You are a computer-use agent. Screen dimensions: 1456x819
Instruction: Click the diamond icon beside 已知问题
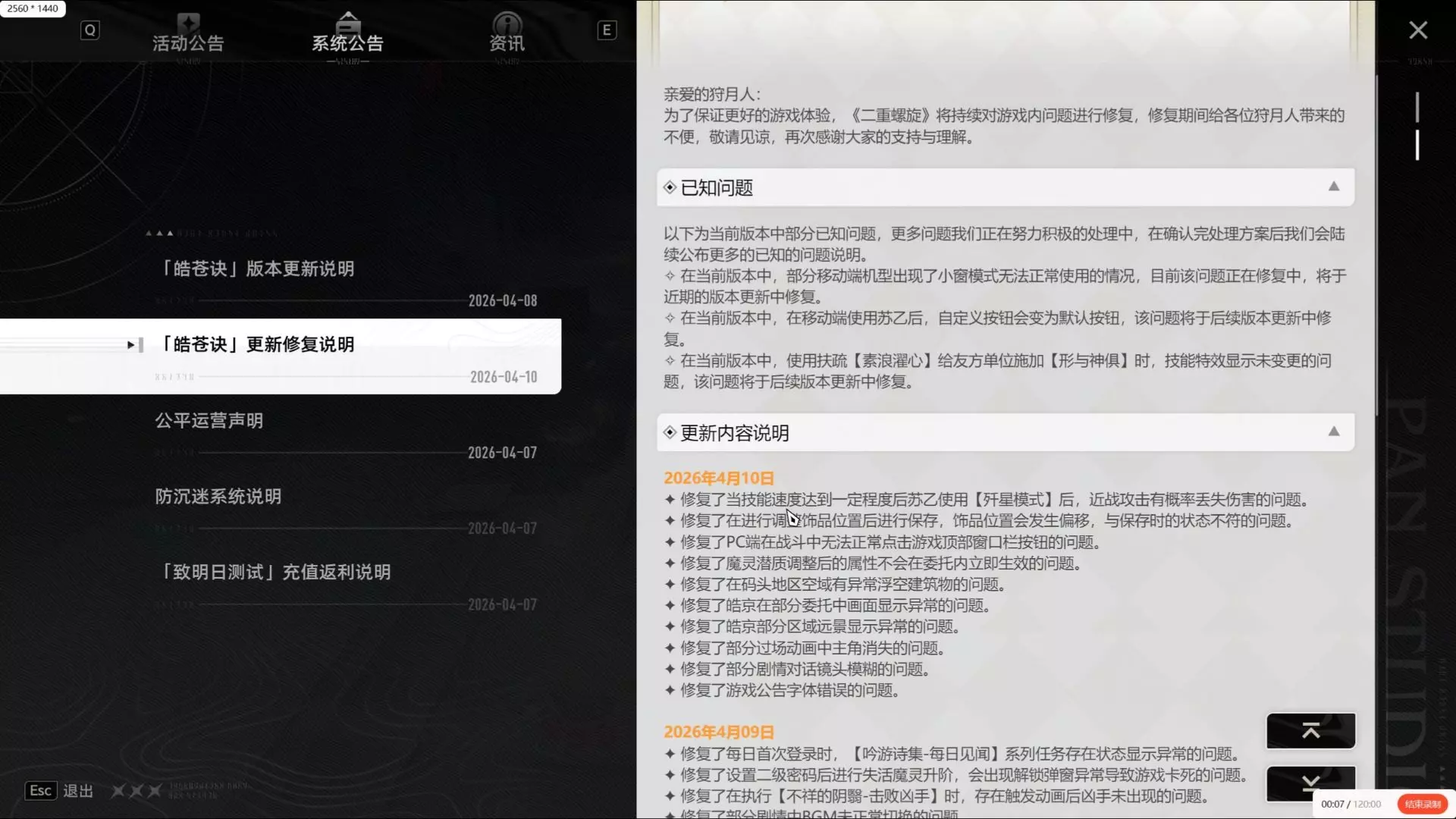click(670, 187)
